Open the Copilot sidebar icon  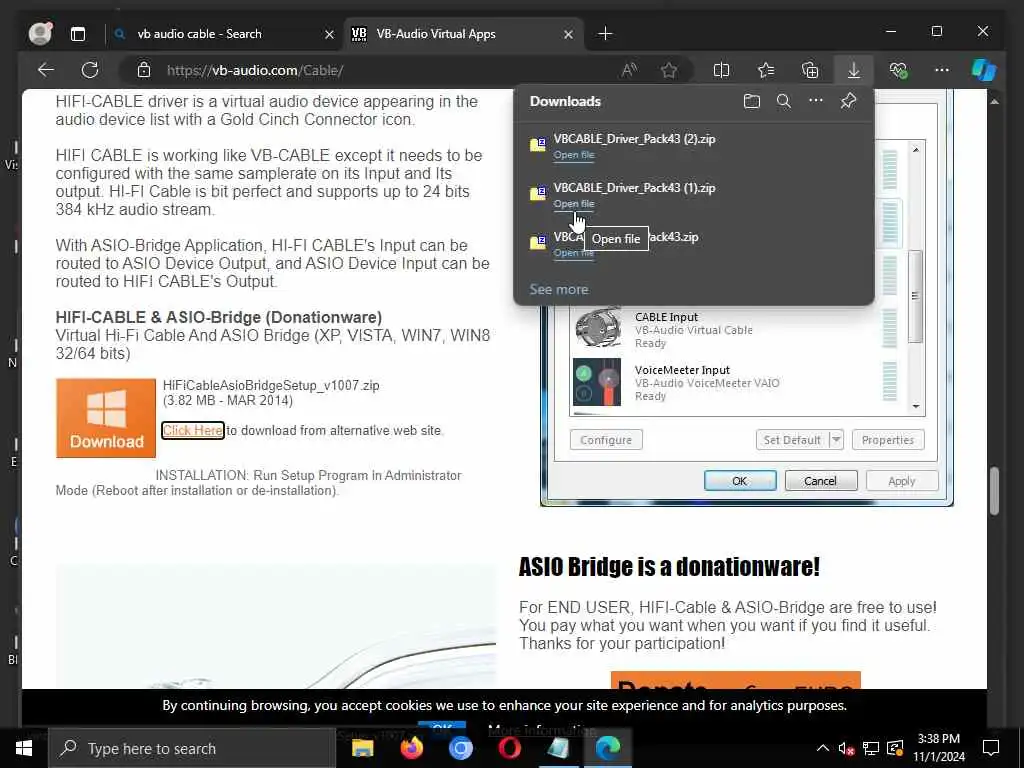coord(984,70)
